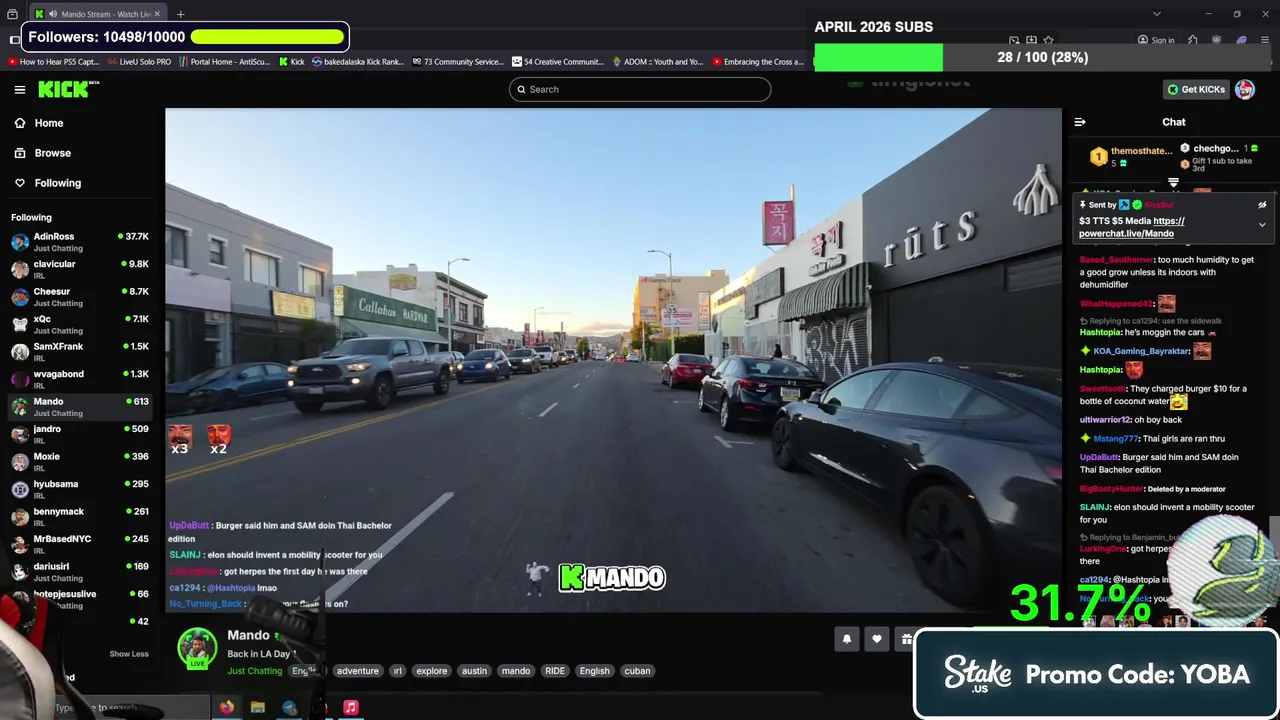Open the Kick bookmark
The image size is (1280, 720).
tap(291, 62)
